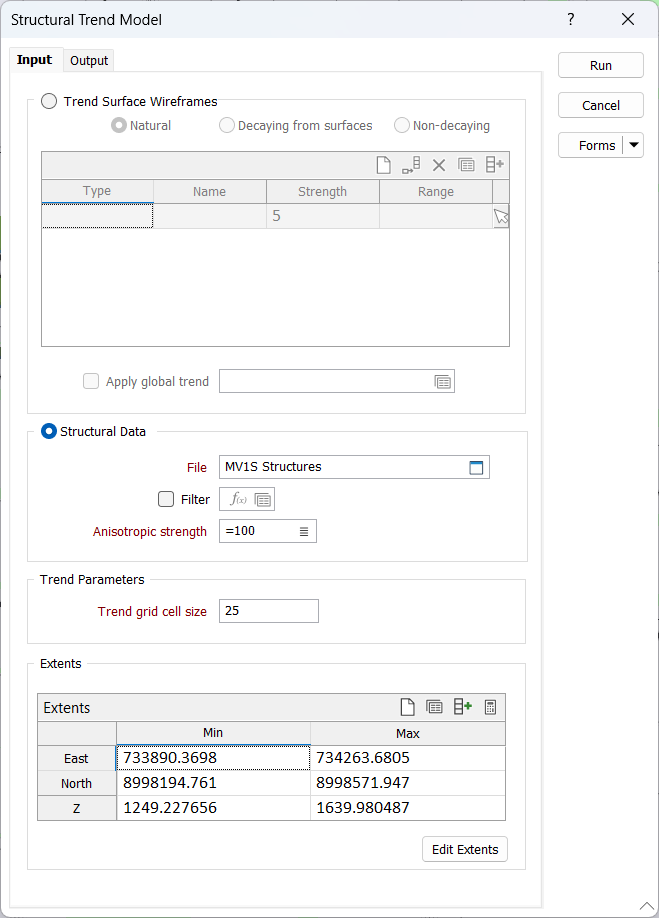This screenshot has height=918, width=659.
Task: Open the calculator icon in Extents toolbar
Action: pos(490,706)
